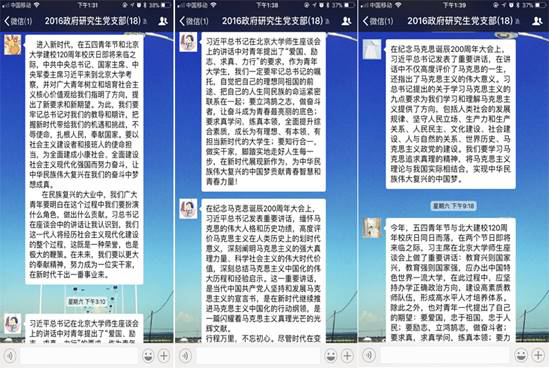Click the message text field in left chat
549x368 pixels.
(79, 356)
